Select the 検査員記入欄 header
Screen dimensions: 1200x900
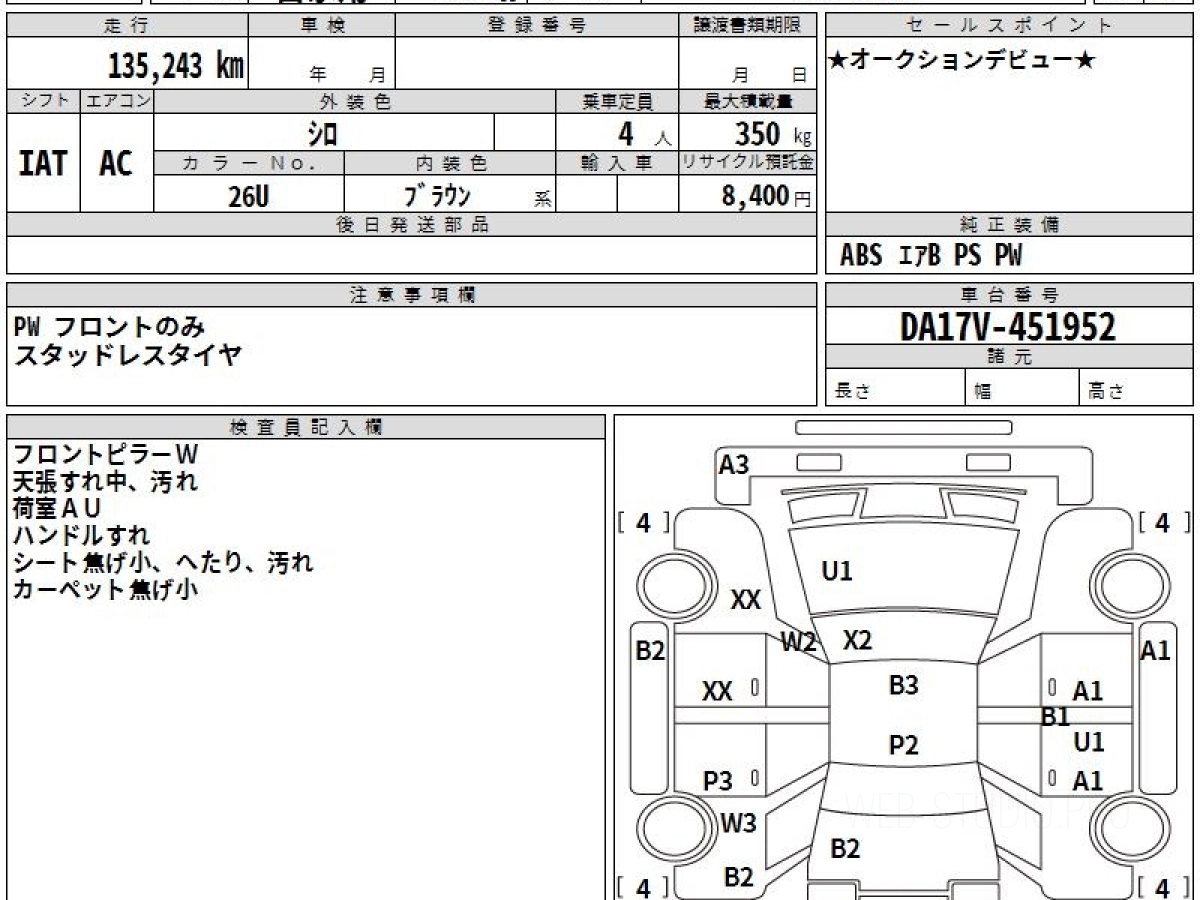[x=306, y=427]
